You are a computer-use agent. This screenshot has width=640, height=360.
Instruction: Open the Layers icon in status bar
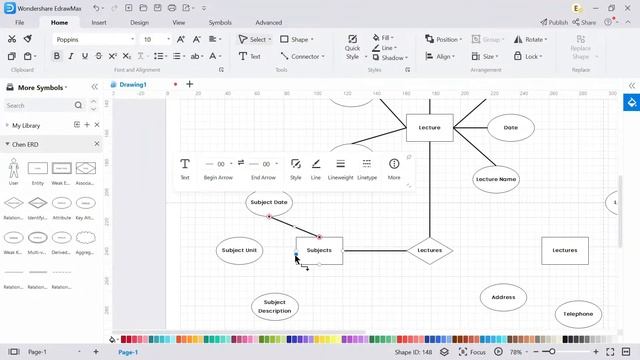pyautogui.click(x=444, y=351)
